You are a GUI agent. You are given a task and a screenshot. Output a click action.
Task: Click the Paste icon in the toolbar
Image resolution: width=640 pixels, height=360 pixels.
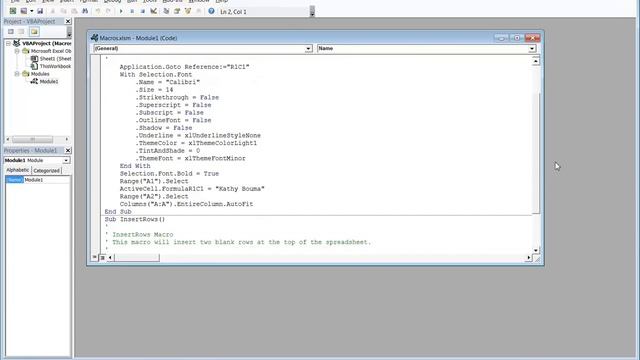[x=74, y=11]
